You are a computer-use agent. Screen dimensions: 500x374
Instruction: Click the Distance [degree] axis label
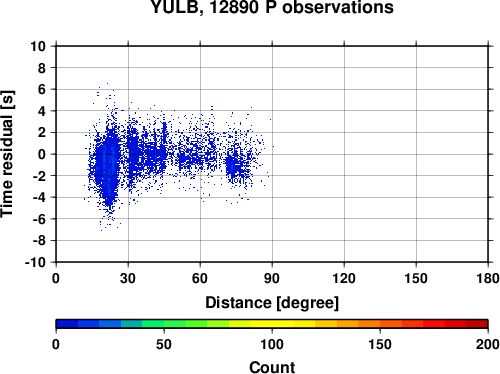[x=272, y=303]
